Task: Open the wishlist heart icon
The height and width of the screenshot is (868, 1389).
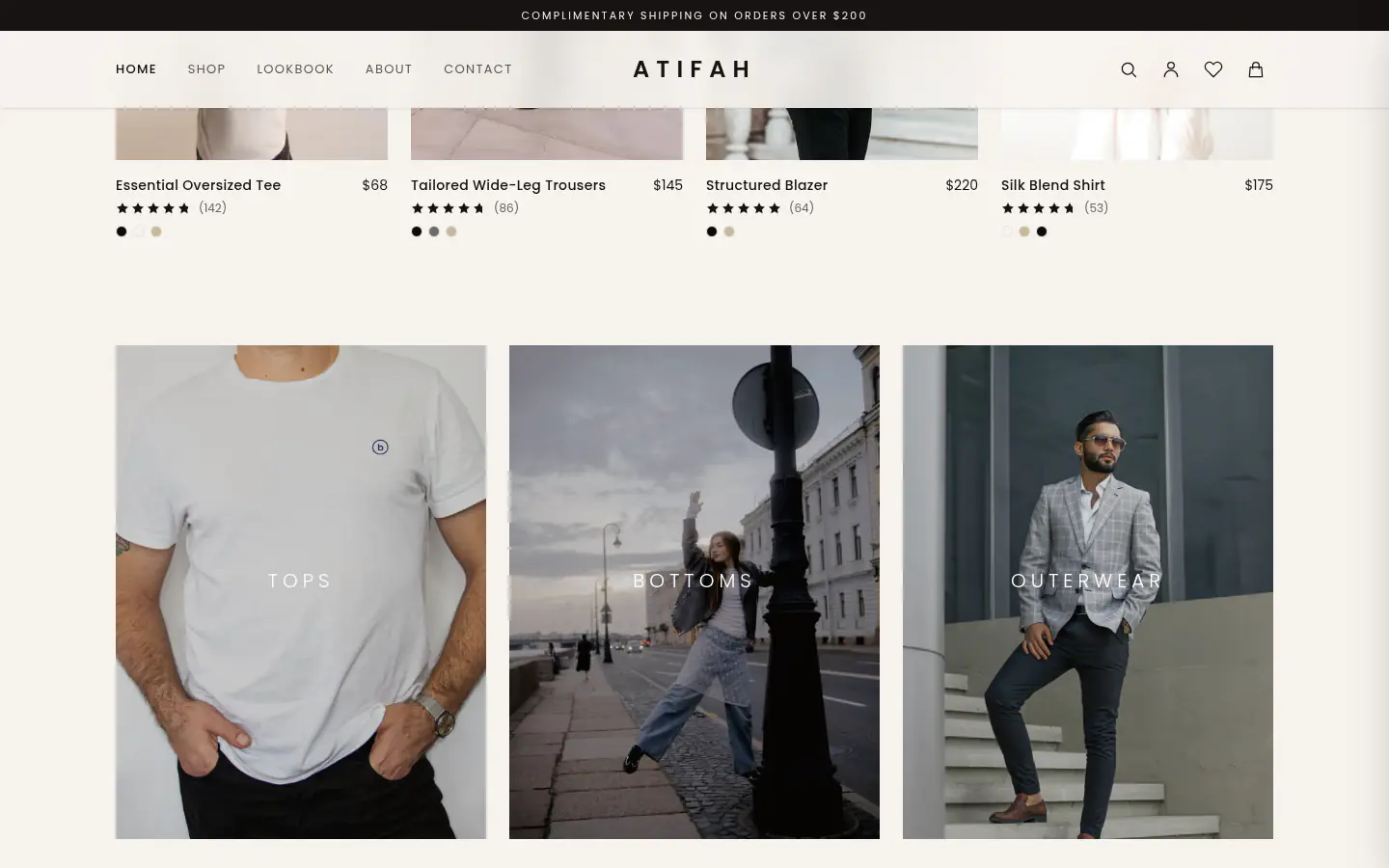Action: [1213, 69]
